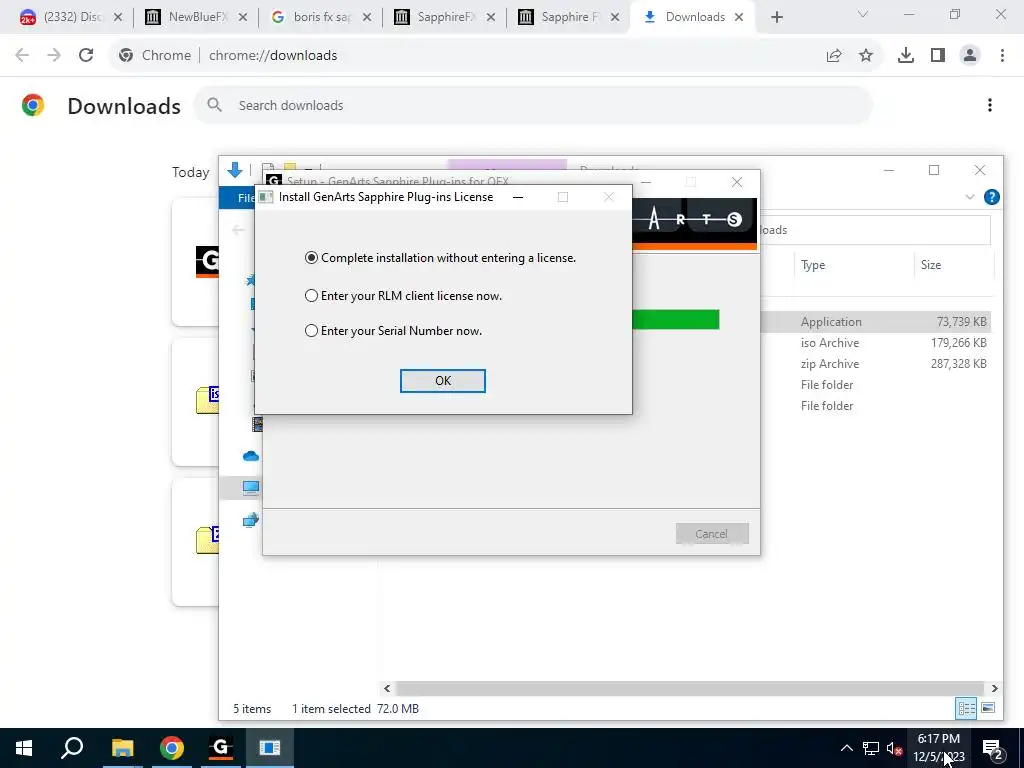Open the notification center icon

pos(992,748)
